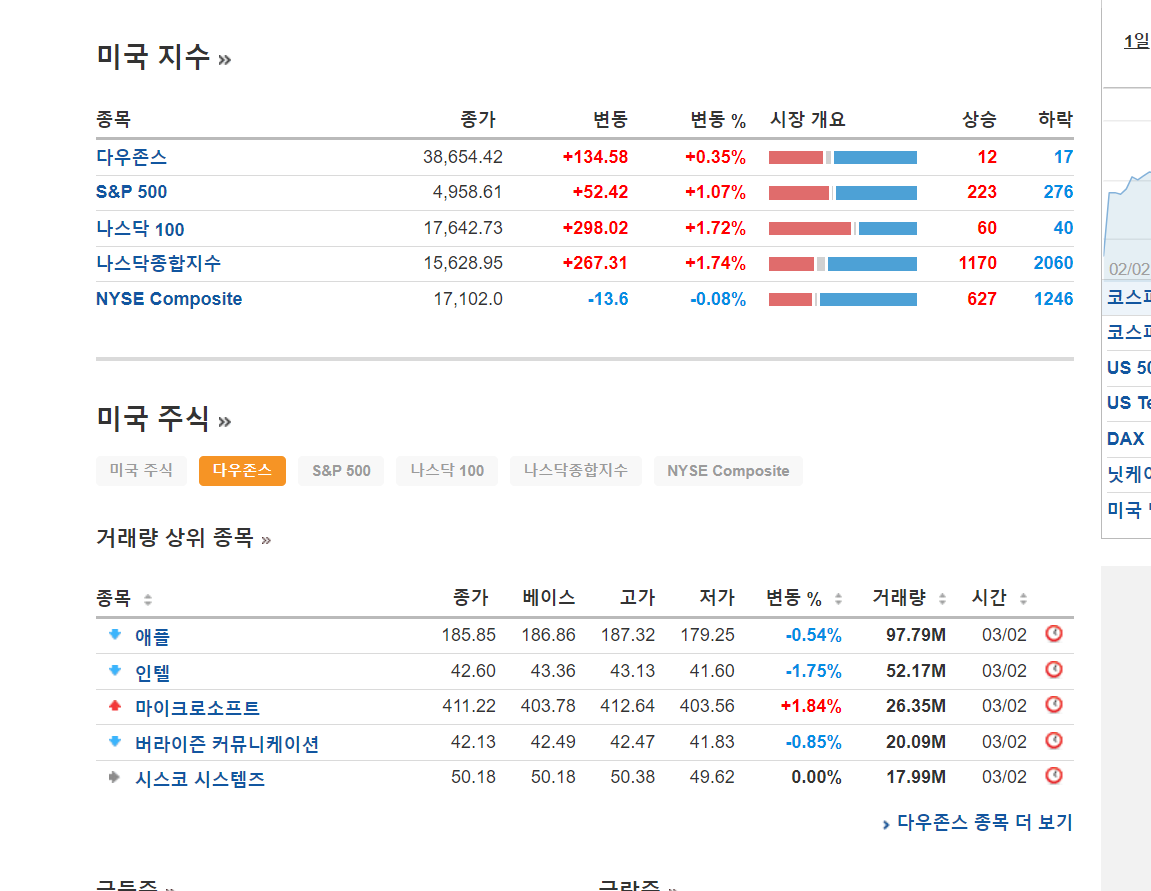
Task: Open the 다우존스 index link
Action: 131,157
